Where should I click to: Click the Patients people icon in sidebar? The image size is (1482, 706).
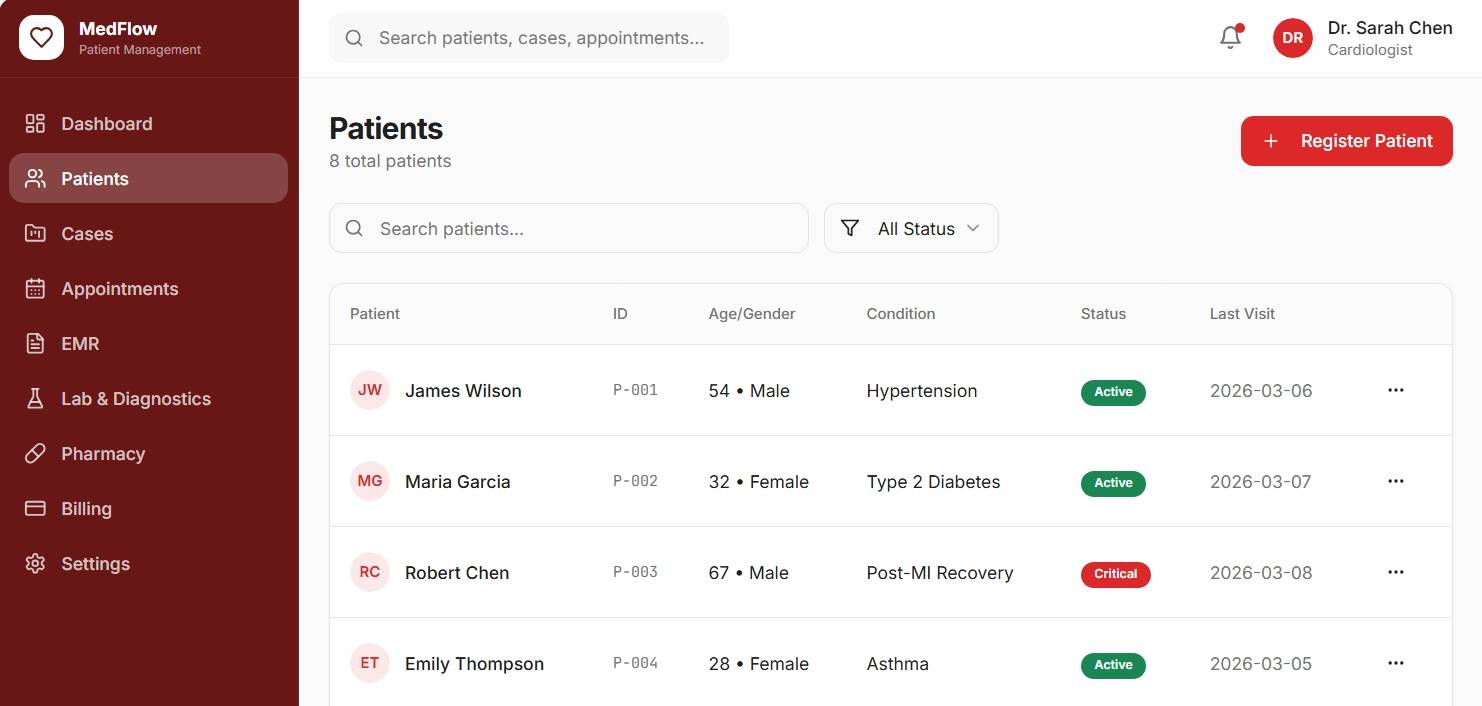pyautogui.click(x=35, y=179)
